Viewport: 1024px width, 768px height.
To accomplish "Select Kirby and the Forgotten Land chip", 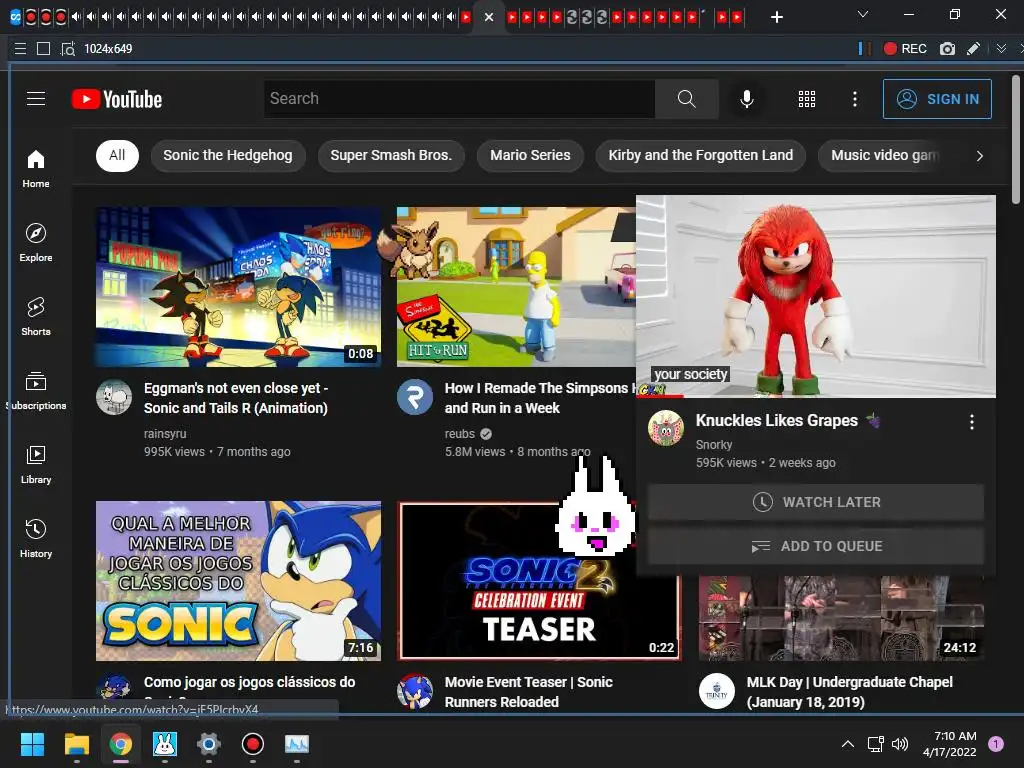I will click(x=701, y=155).
